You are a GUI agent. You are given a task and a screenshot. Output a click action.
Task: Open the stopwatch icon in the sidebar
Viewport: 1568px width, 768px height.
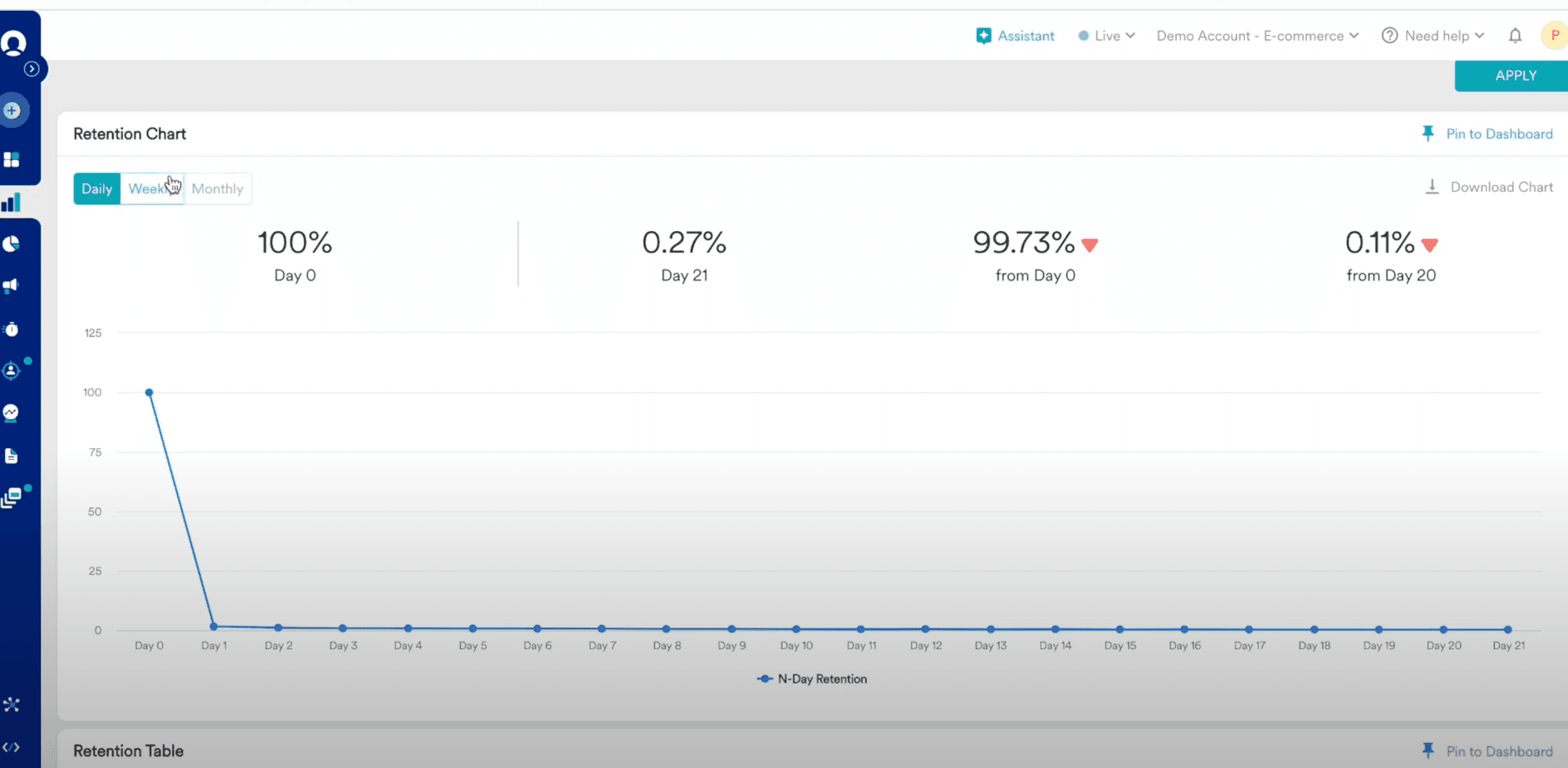(11, 329)
